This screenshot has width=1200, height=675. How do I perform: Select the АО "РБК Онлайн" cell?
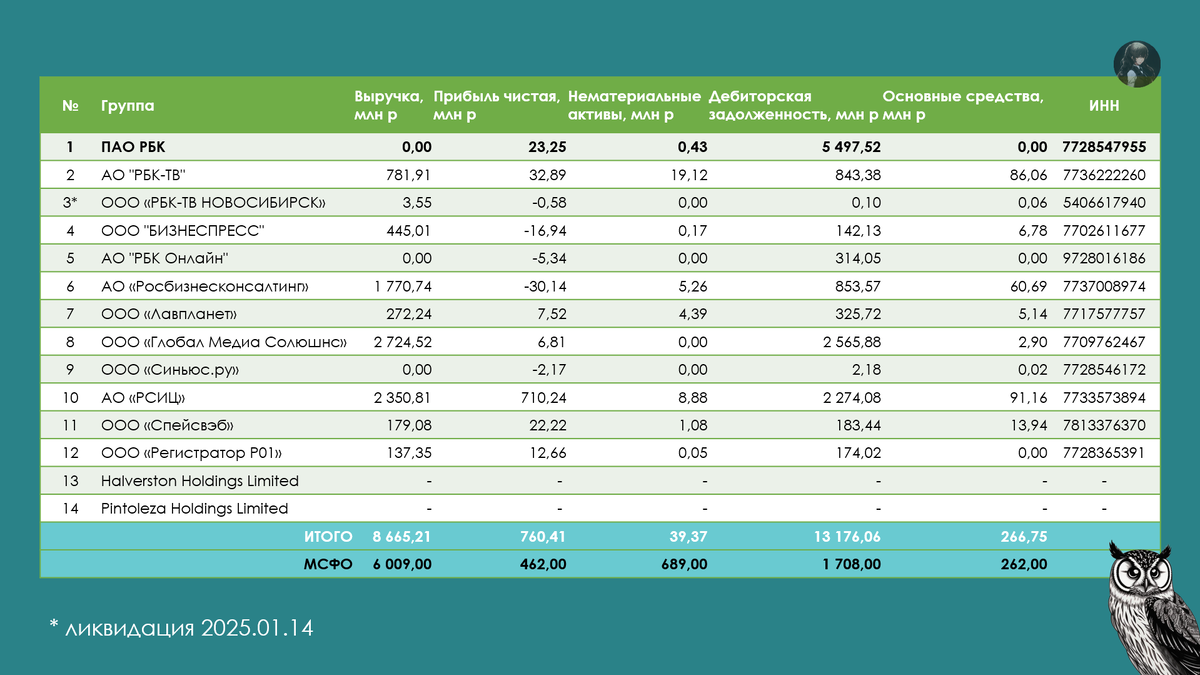click(x=164, y=259)
